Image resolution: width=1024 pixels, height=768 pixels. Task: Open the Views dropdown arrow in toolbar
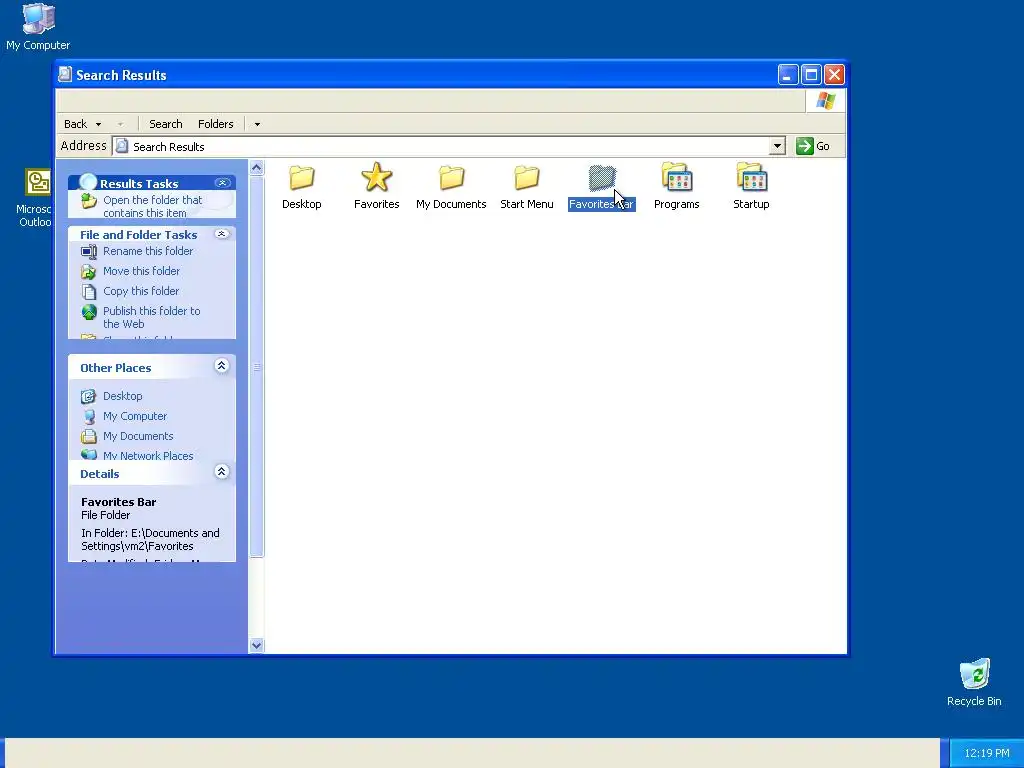(257, 124)
